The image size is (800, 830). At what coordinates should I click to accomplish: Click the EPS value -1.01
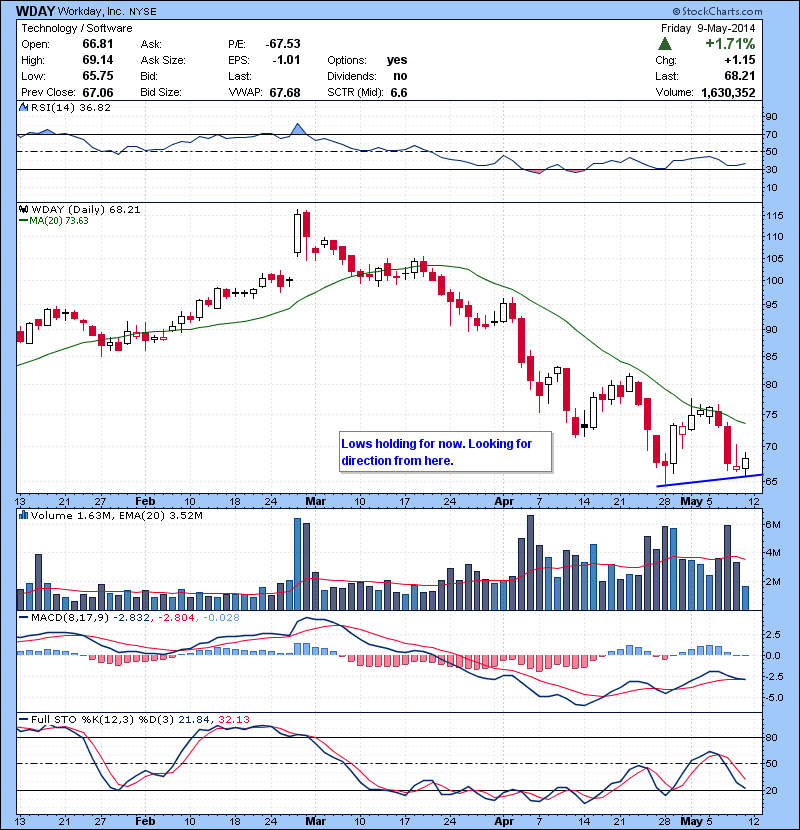click(286, 60)
